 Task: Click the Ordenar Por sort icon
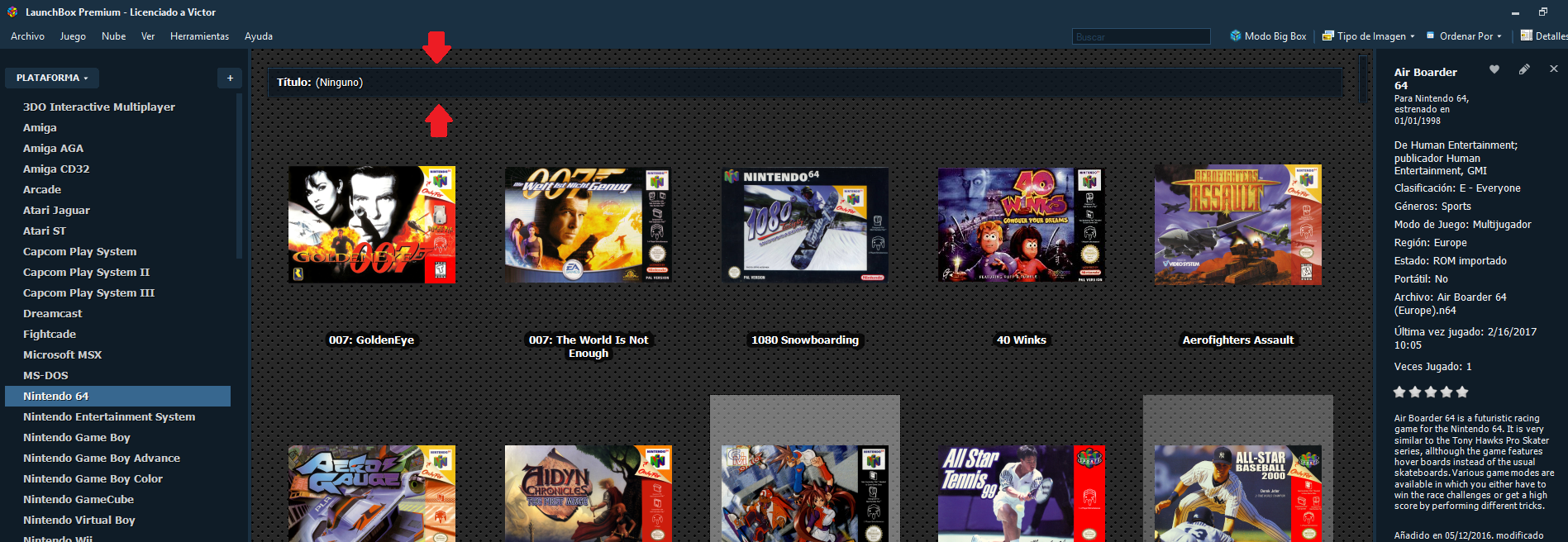1431,36
